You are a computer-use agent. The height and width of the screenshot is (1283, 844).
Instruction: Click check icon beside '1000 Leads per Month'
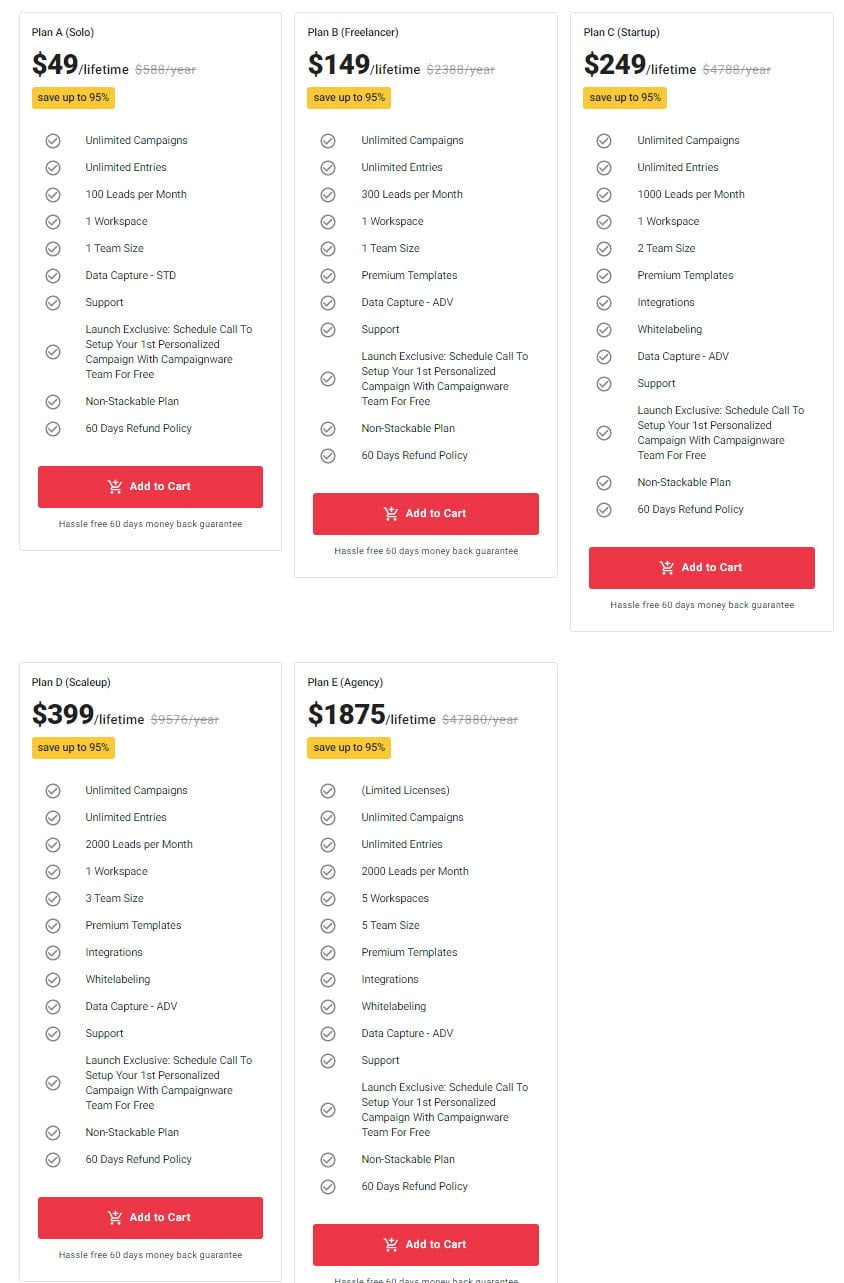604,195
